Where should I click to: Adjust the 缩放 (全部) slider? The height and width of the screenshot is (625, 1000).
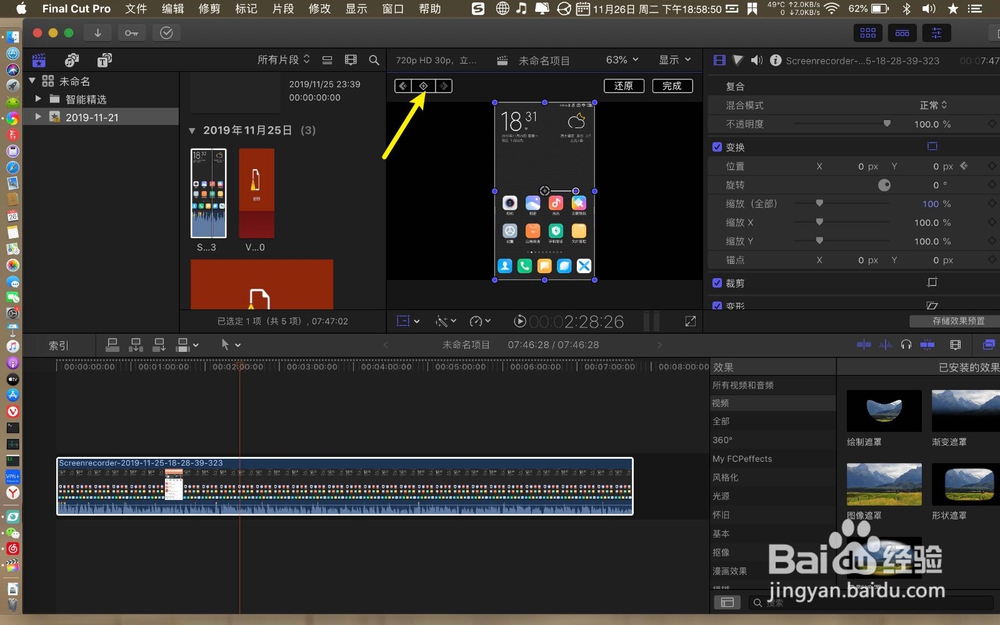coord(820,203)
